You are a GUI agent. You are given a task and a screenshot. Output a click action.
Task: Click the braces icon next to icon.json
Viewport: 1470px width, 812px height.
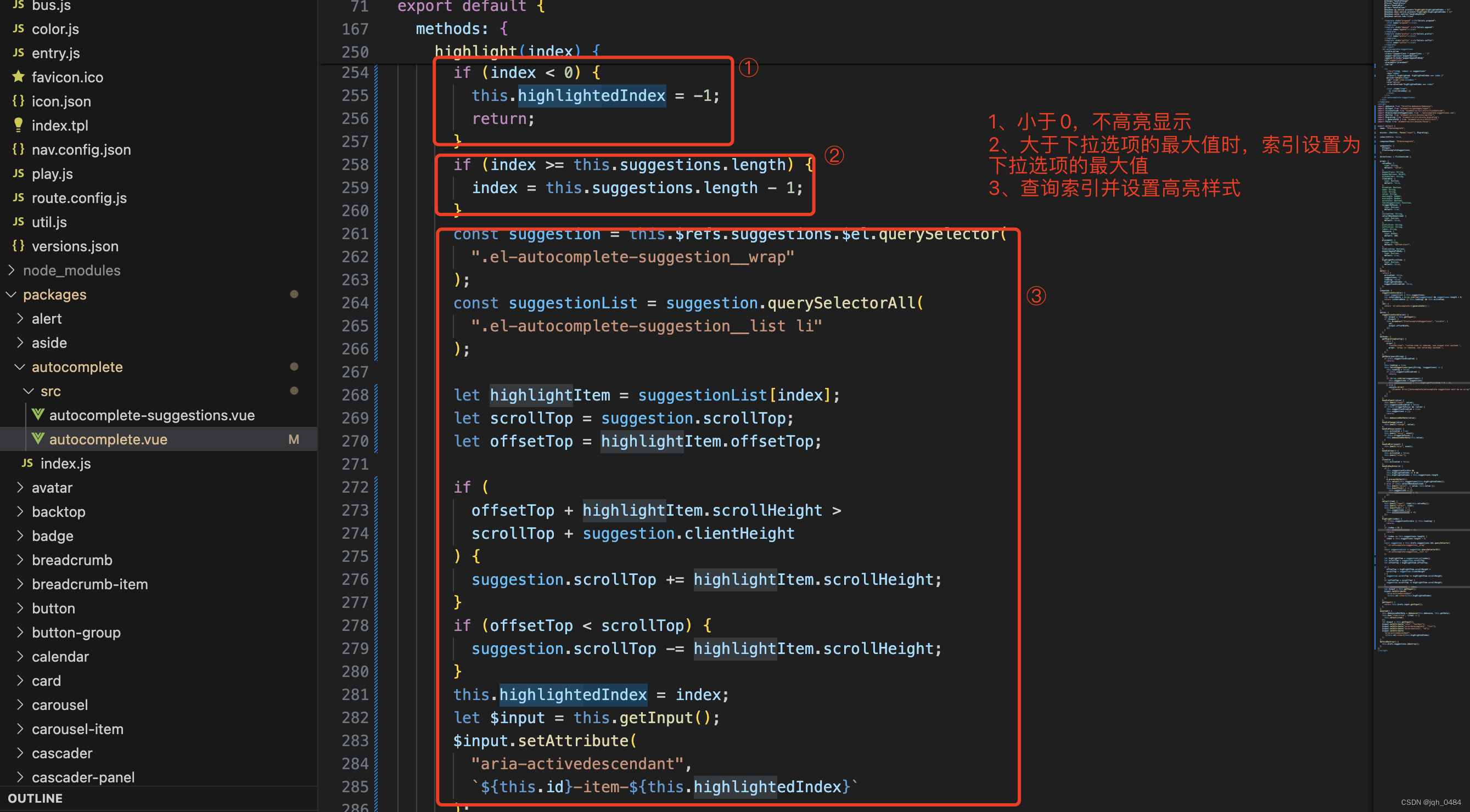18,101
